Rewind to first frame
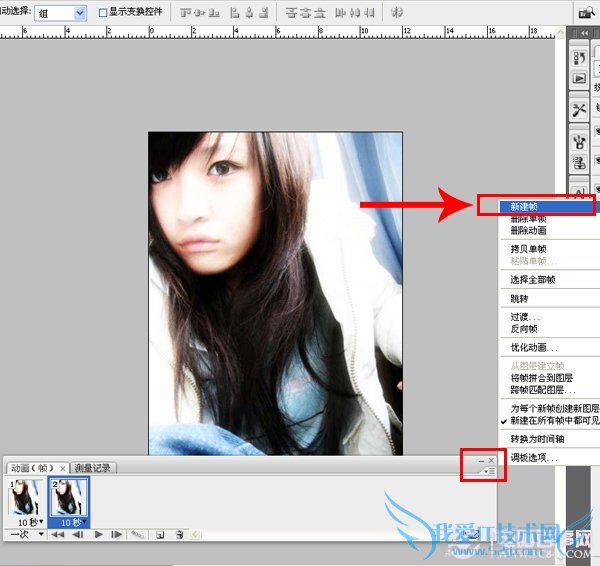The width and height of the screenshot is (600, 566). point(57,535)
